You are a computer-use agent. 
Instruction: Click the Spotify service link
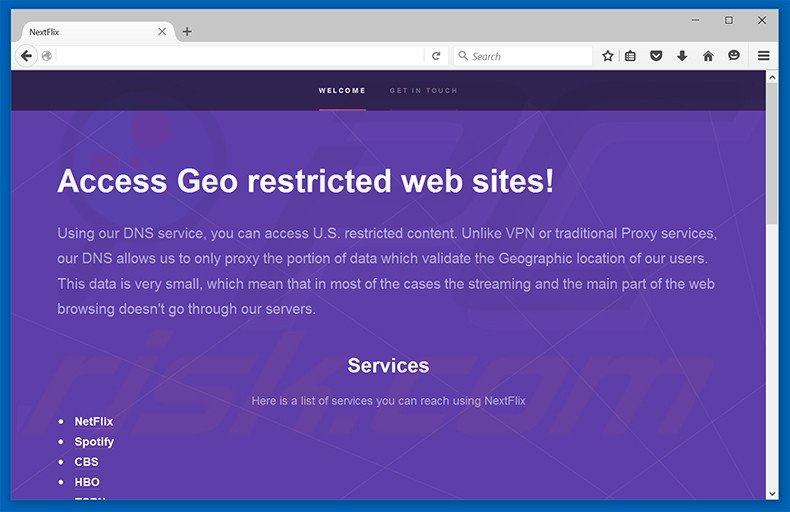[x=94, y=442]
